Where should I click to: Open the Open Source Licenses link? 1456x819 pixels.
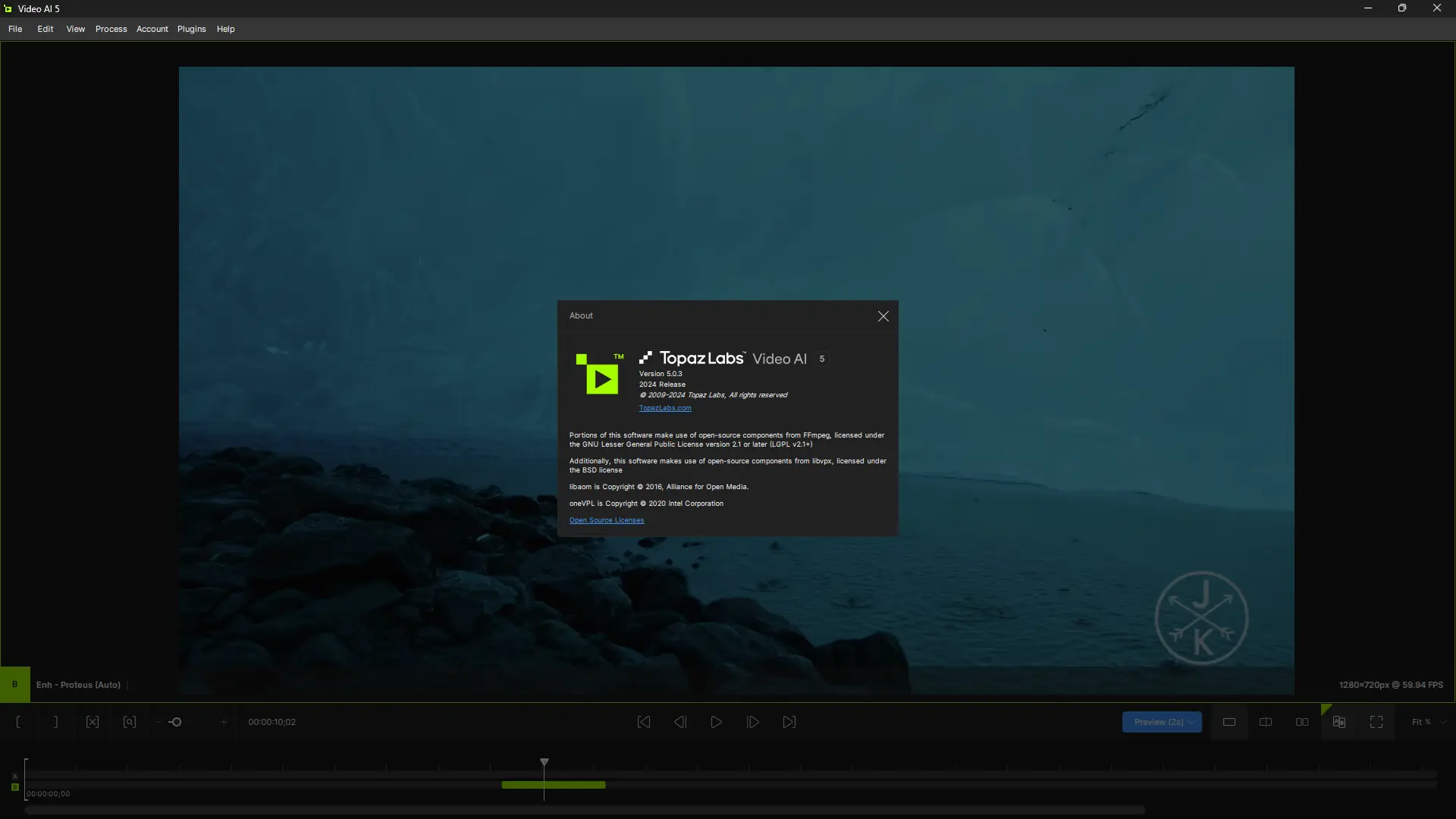tap(606, 520)
